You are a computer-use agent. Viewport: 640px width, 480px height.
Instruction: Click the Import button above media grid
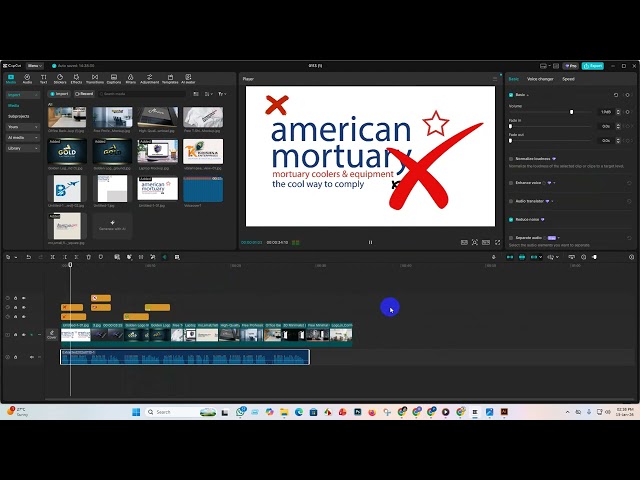(x=59, y=94)
